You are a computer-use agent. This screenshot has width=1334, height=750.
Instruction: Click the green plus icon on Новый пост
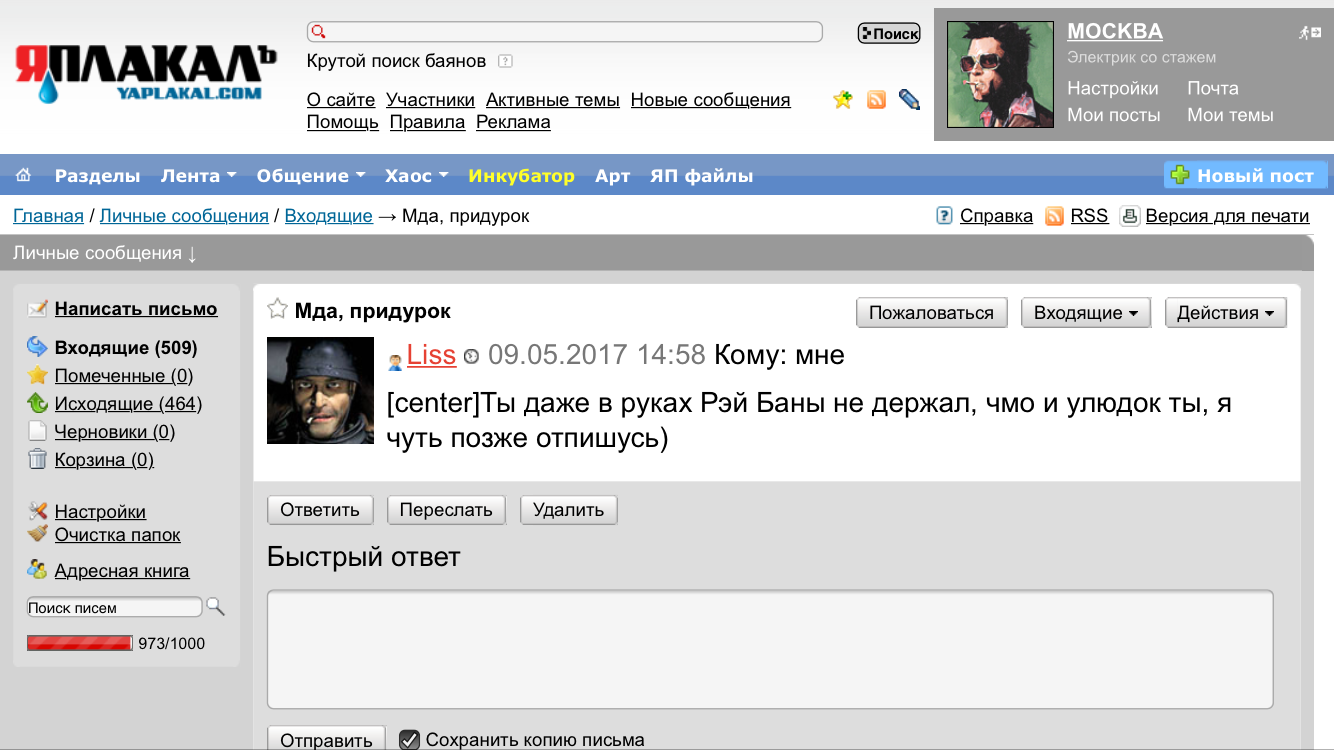1180,175
